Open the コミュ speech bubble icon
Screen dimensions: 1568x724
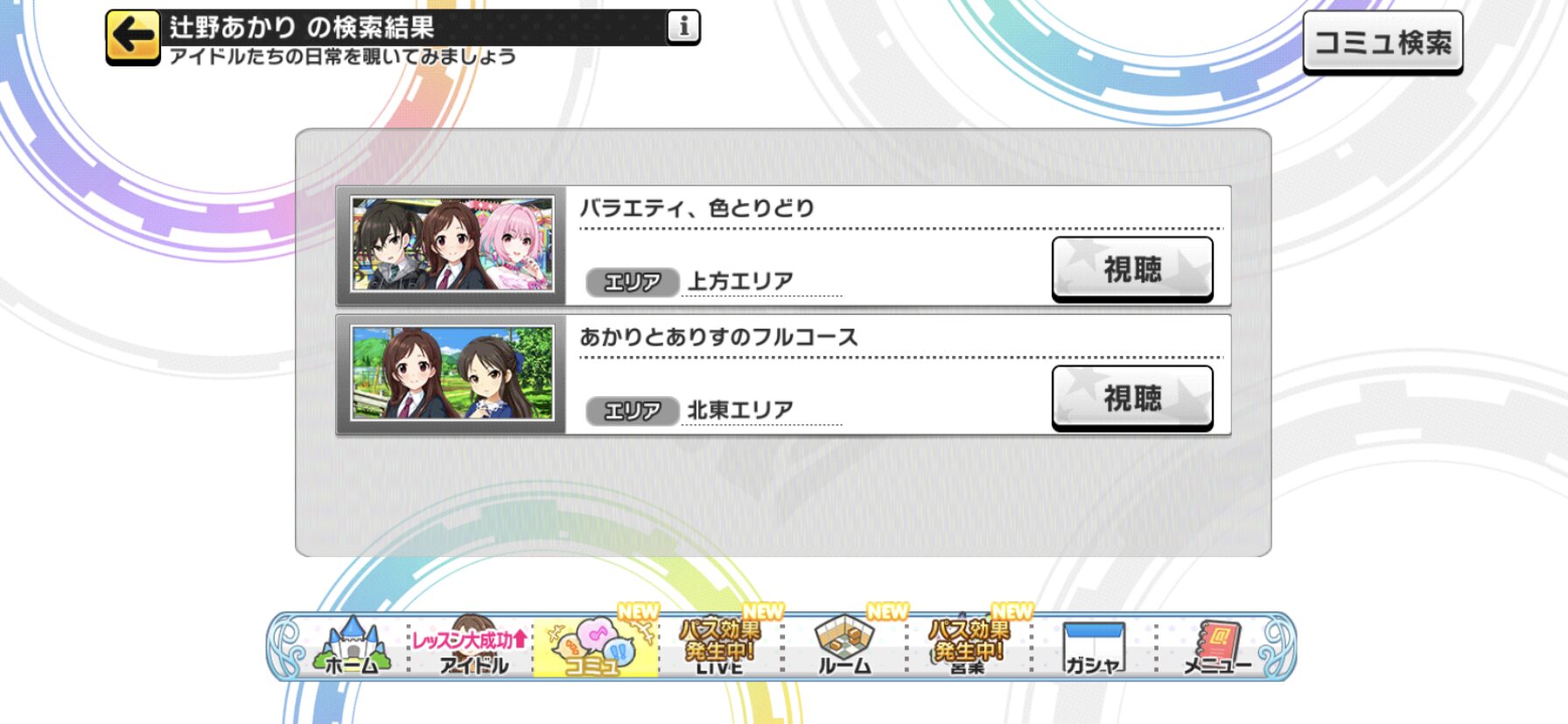click(596, 646)
